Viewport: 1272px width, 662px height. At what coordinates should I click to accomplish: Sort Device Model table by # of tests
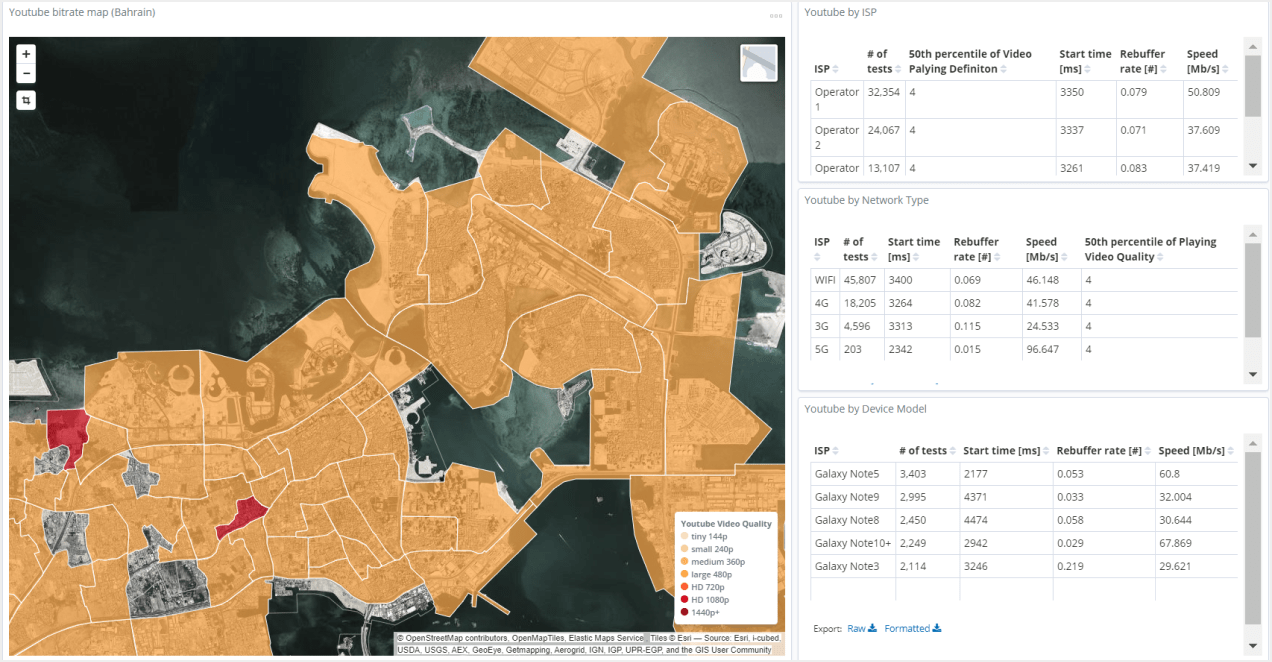pyautogui.click(x=953, y=451)
